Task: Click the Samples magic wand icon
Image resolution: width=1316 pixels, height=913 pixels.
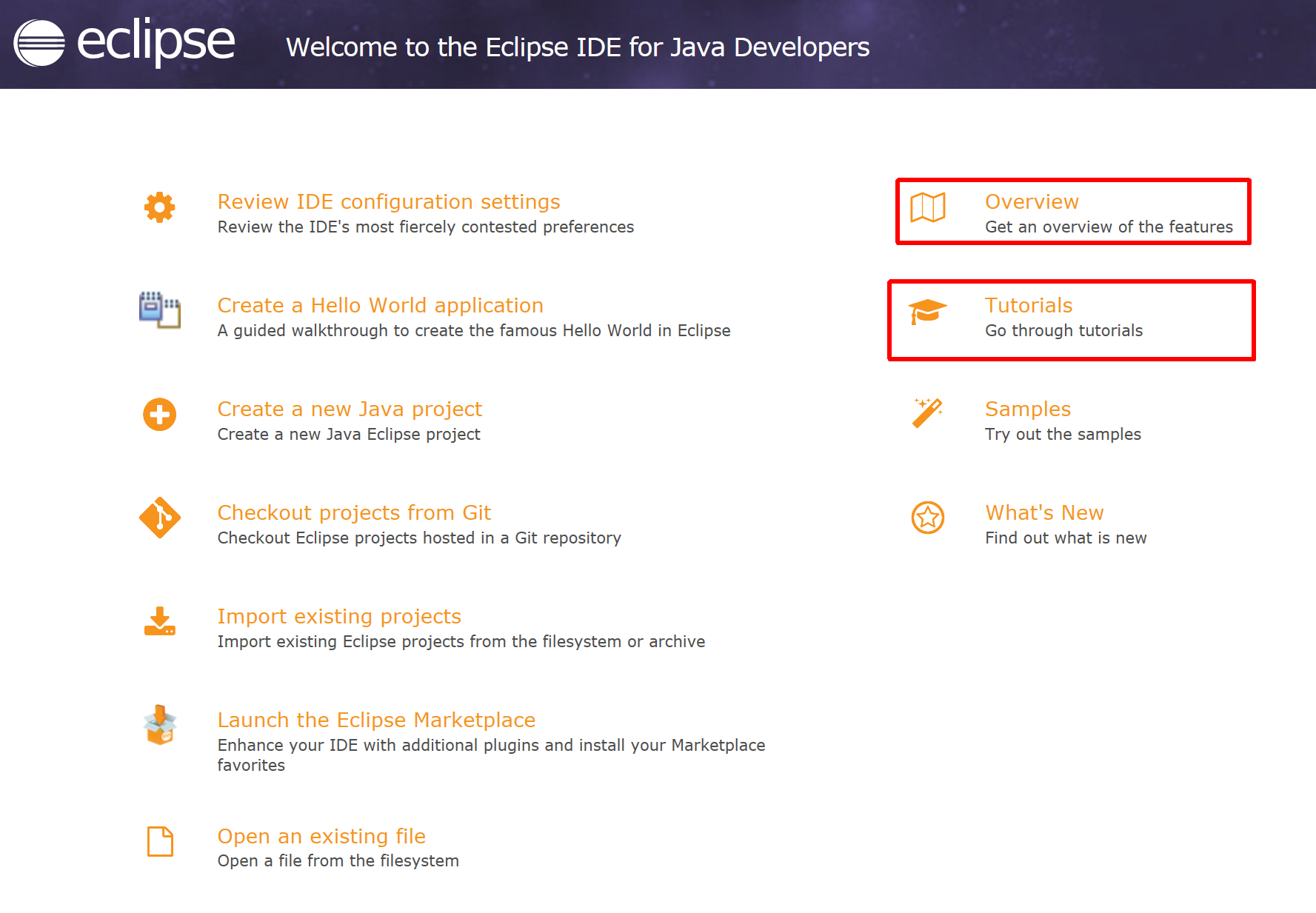Action: point(928,413)
